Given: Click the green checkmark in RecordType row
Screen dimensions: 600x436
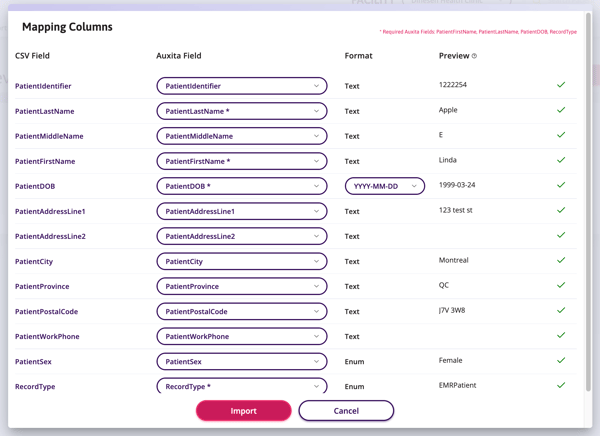Looking at the screenshot, I should [561, 385].
